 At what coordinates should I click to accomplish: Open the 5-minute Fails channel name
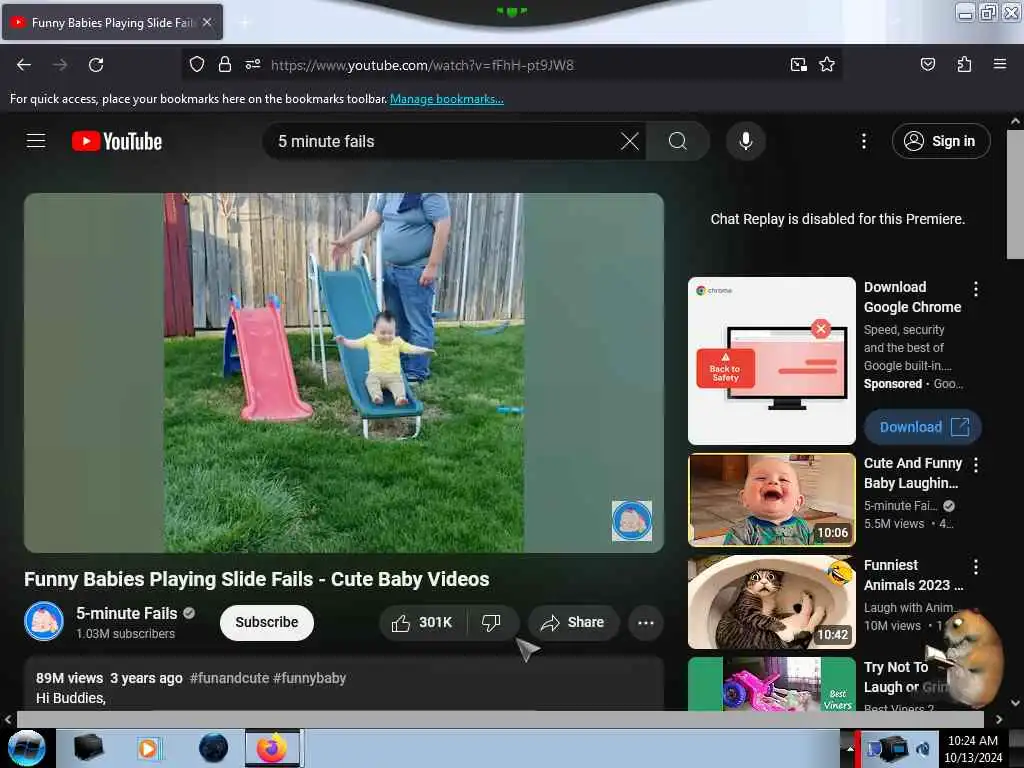pyautogui.click(x=127, y=613)
